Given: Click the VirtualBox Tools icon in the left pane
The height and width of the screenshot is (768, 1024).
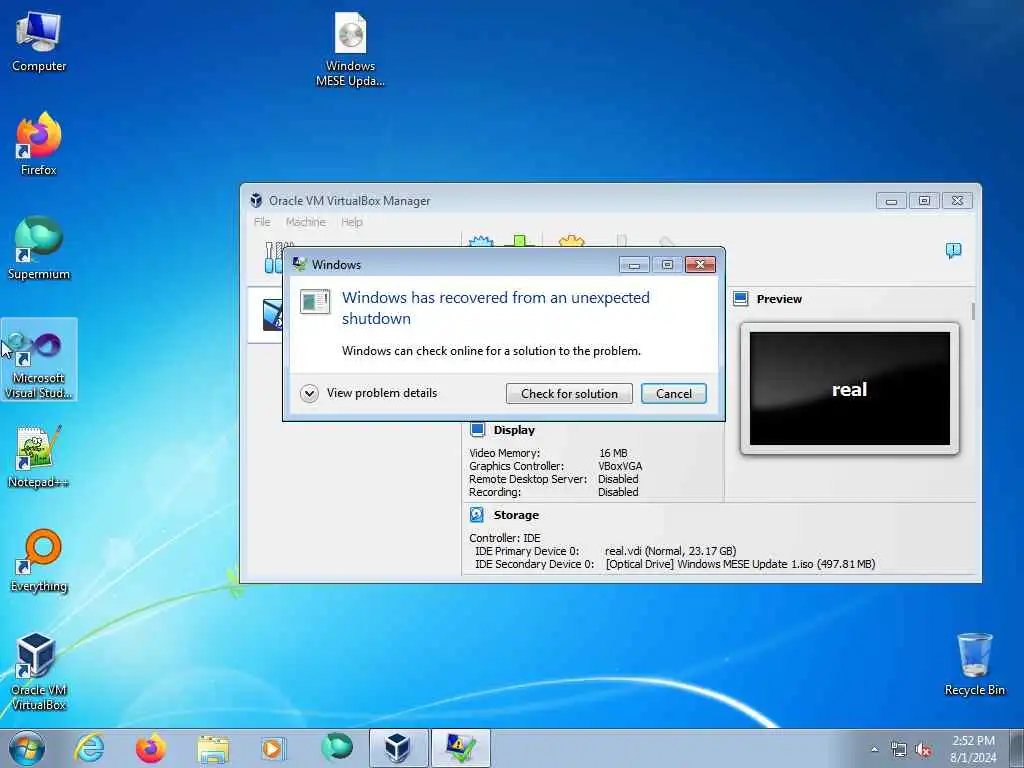Looking at the screenshot, I should (x=273, y=257).
